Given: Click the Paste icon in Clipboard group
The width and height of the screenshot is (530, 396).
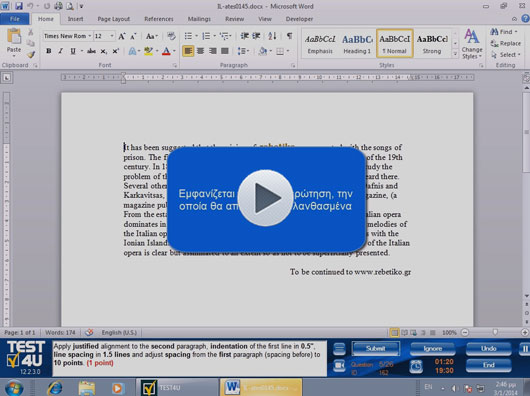Looking at the screenshot, I should 14,36.
